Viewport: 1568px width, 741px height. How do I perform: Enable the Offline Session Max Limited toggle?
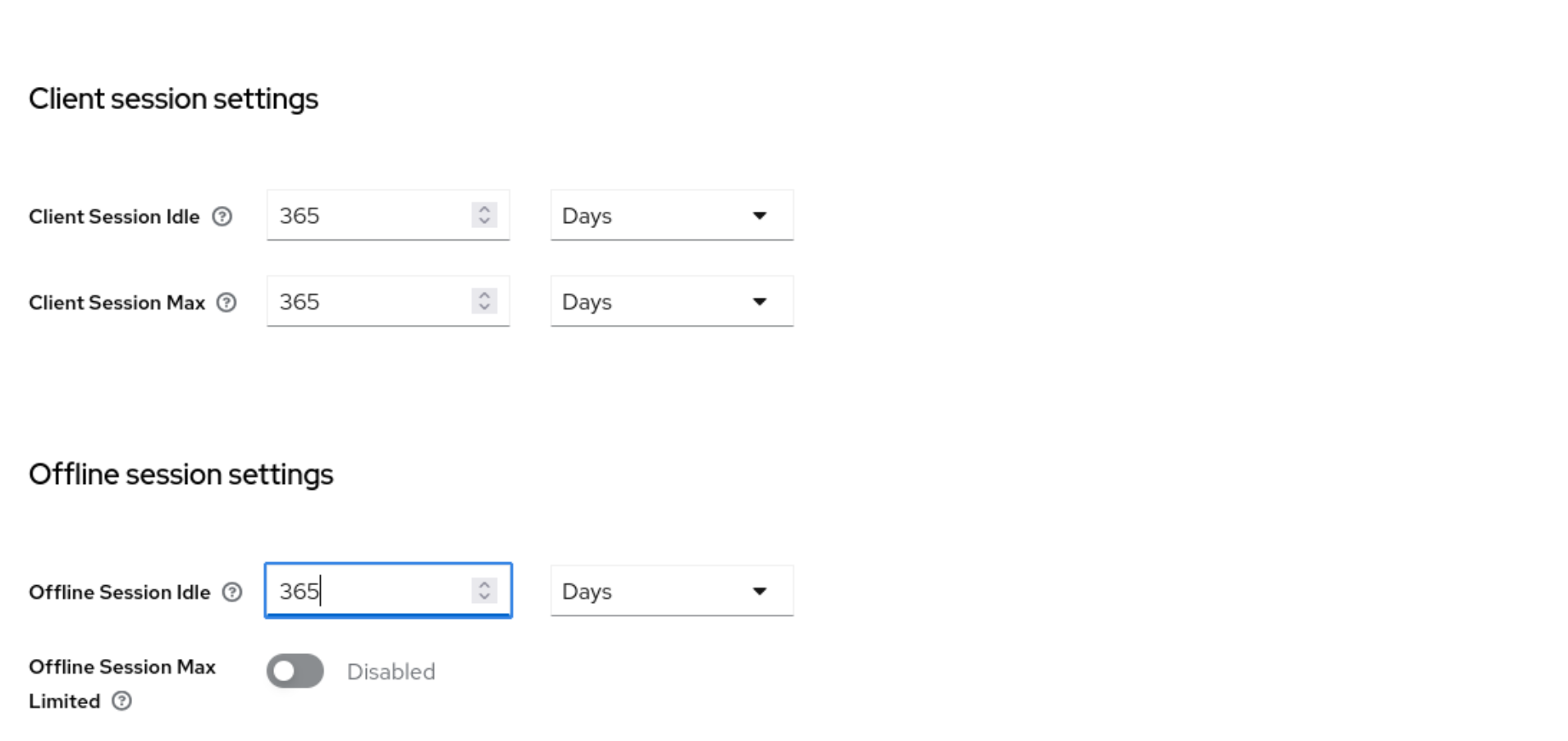tap(295, 670)
